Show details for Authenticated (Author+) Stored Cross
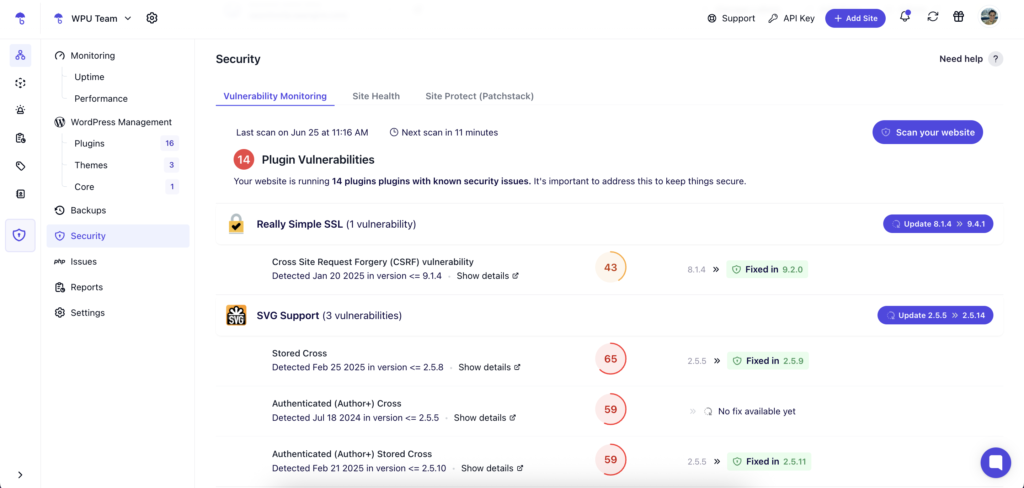Image resolution: width=1024 pixels, height=488 pixels. click(492, 468)
